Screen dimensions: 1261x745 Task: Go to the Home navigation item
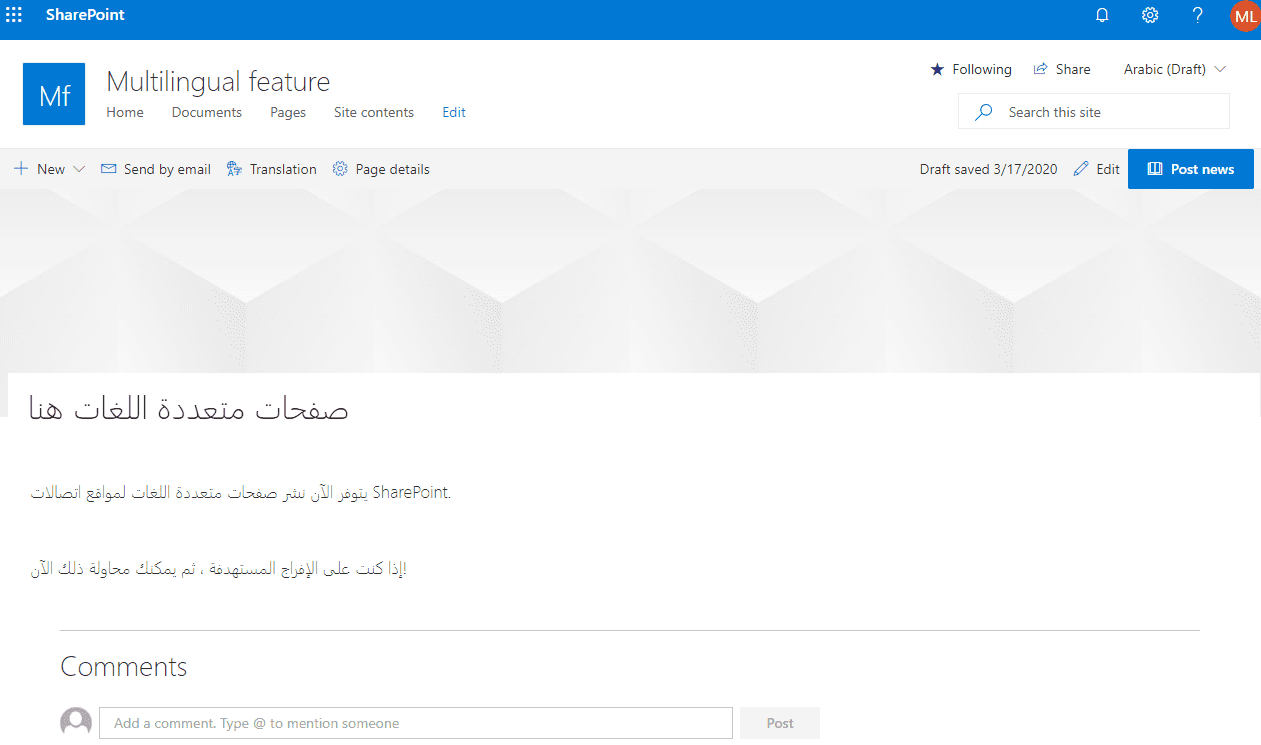pos(125,112)
